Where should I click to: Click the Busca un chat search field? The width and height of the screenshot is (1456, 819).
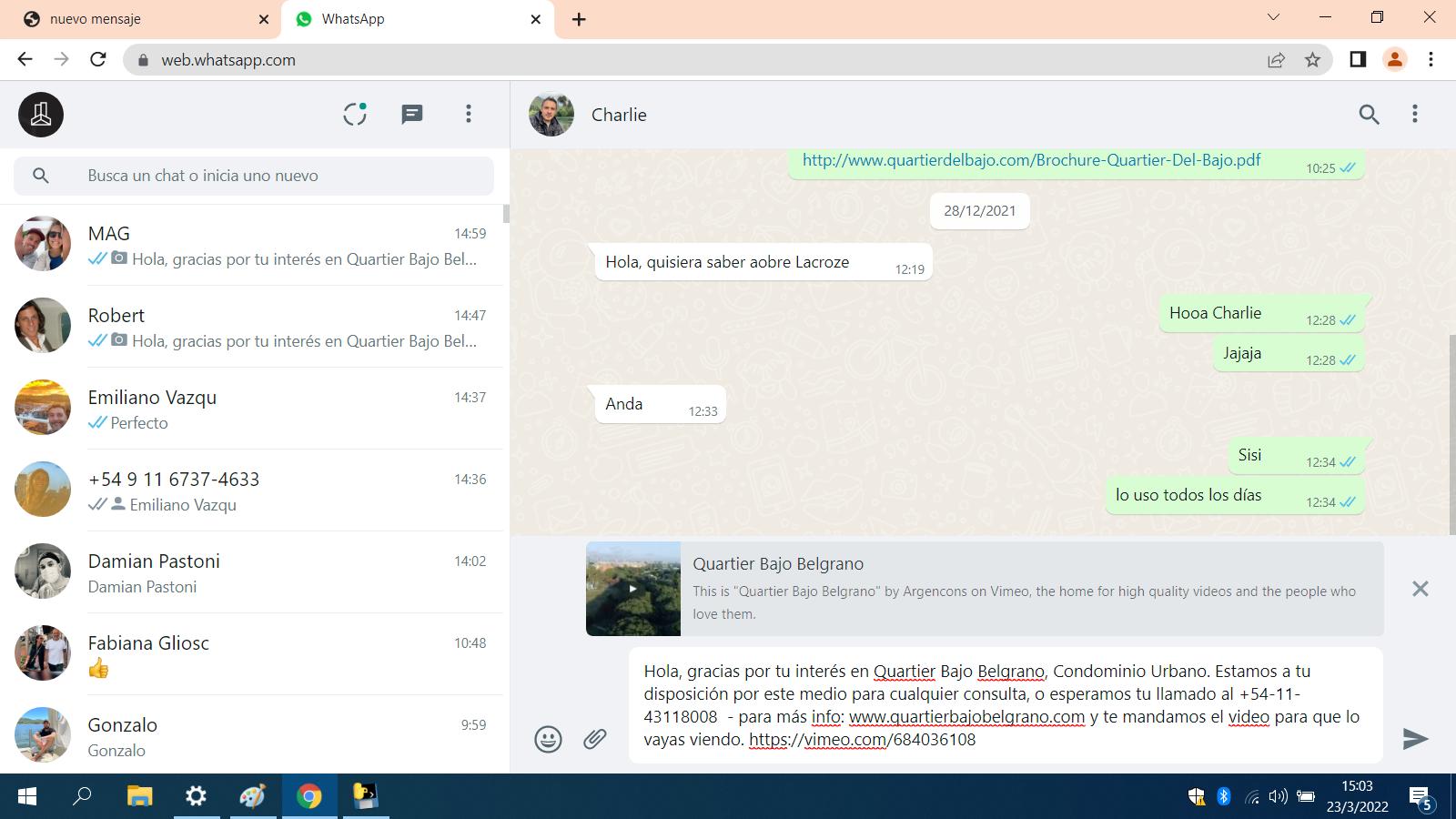pos(254,176)
